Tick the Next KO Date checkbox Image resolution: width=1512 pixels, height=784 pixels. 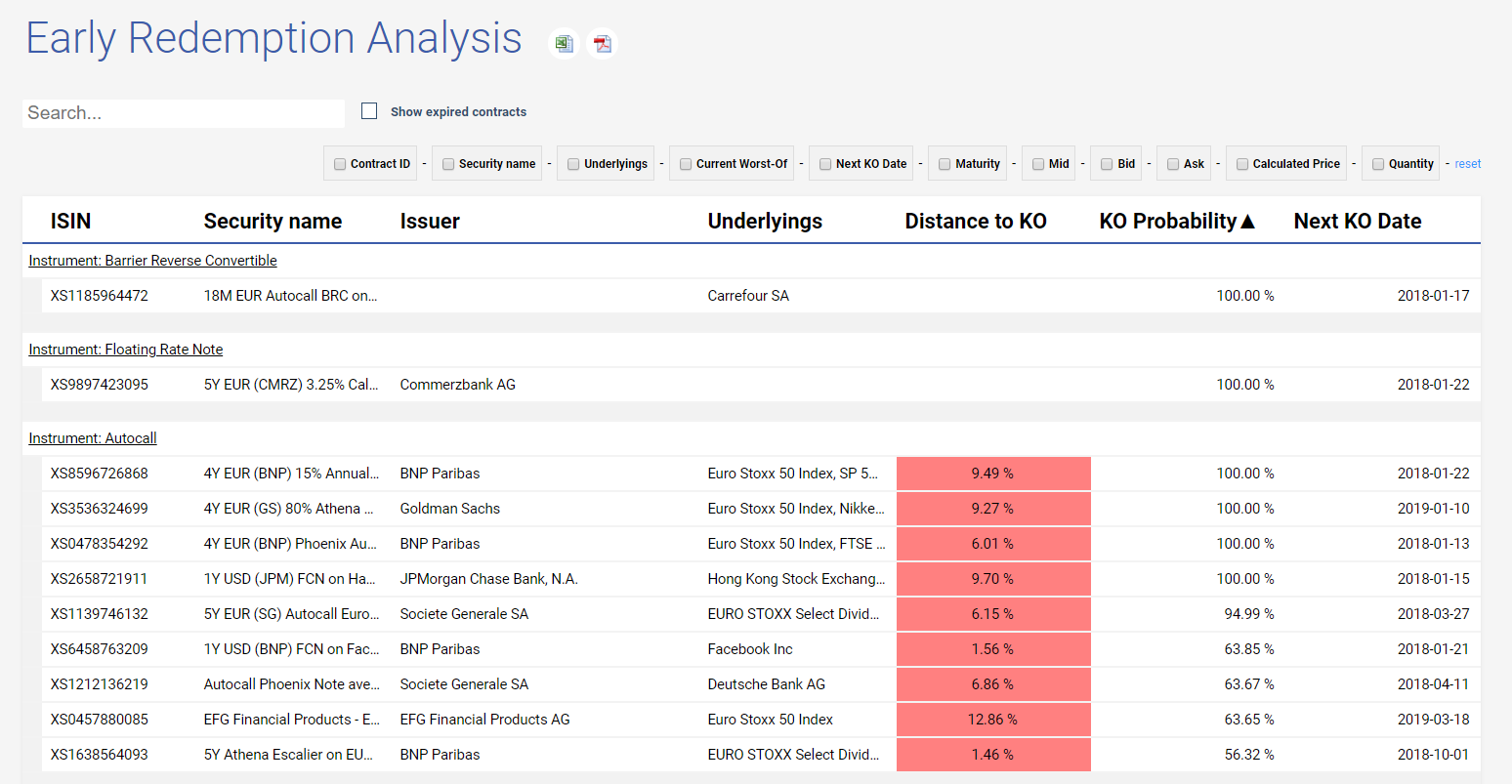coord(825,164)
